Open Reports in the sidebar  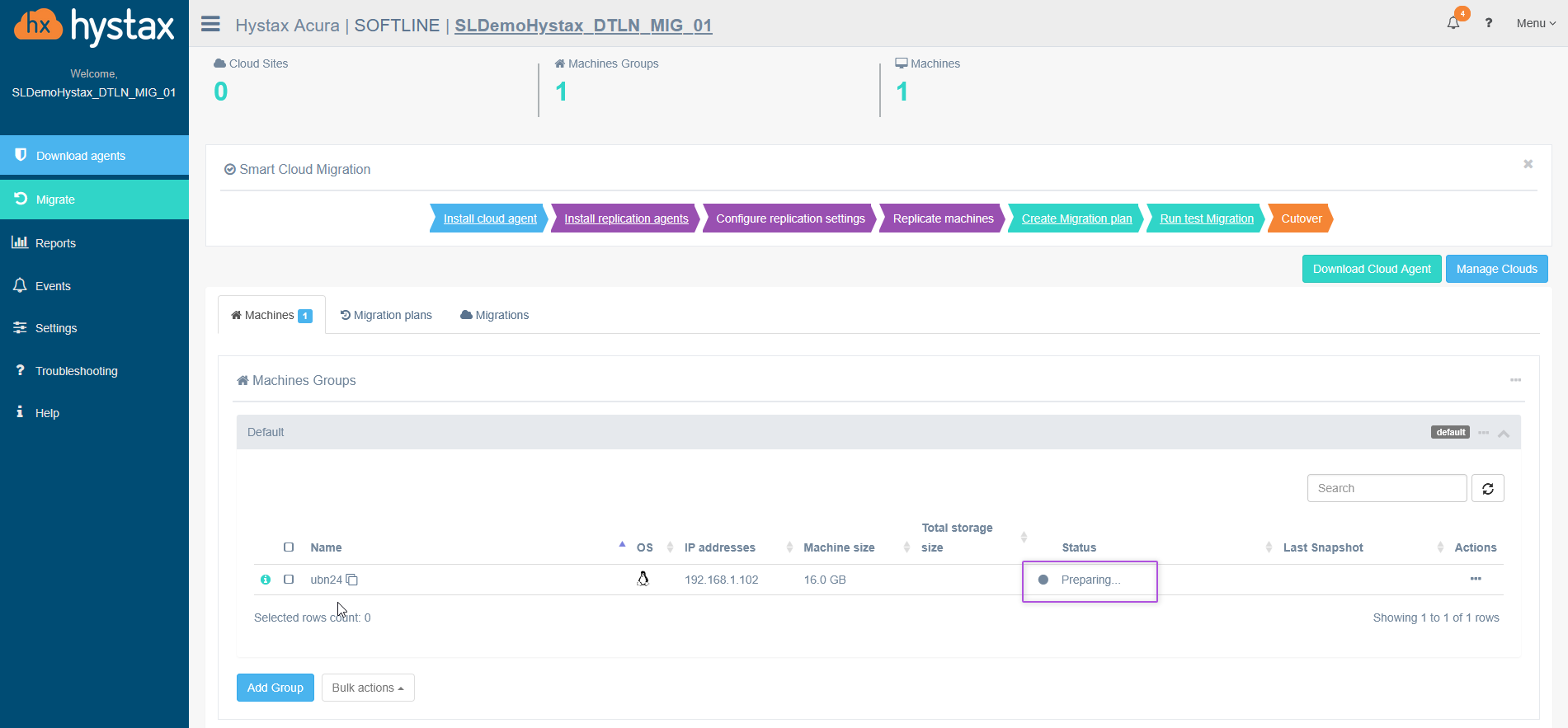coord(55,243)
